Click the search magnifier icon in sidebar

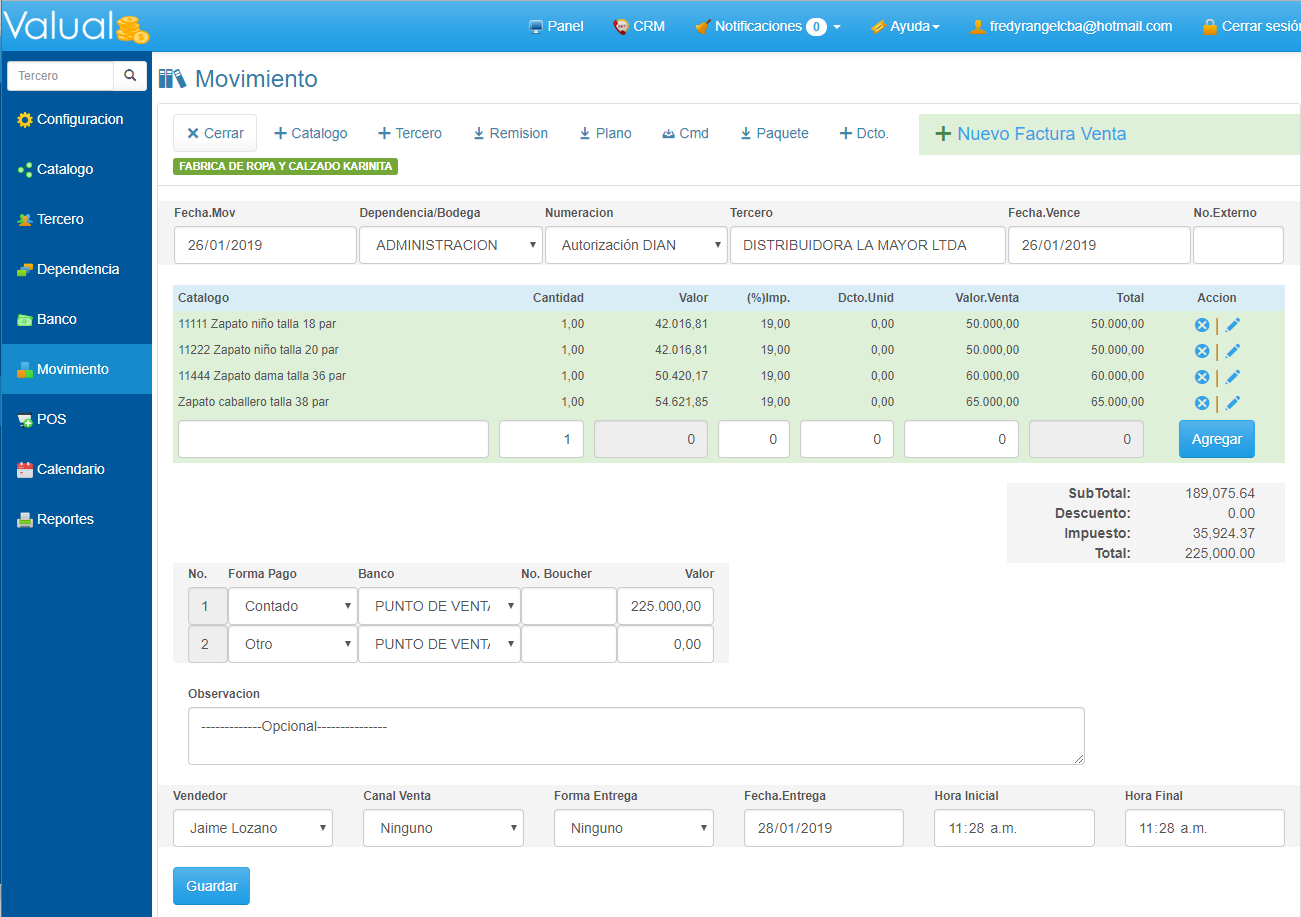130,76
